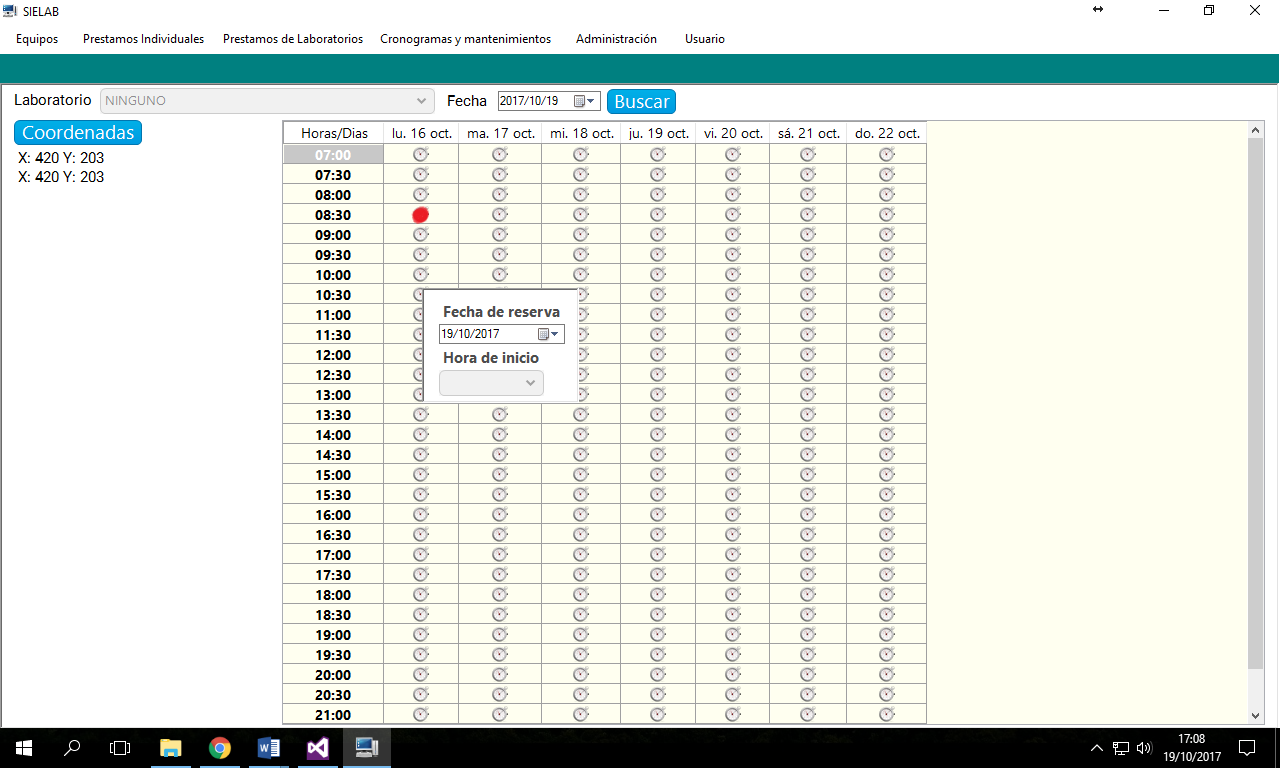Click the ju. 19 oct. column header
The image size is (1280, 768).
(x=658, y=133)
